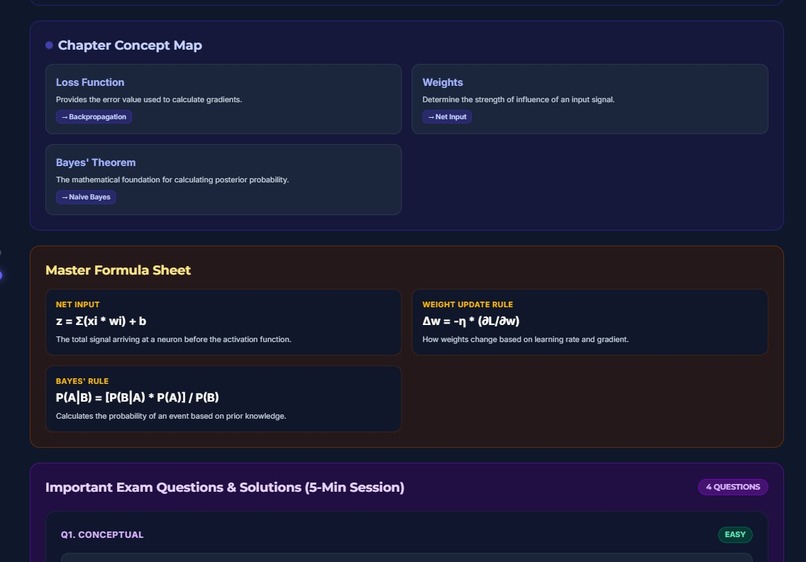Open the Loss Function concept card title
This screenshot has width=806, height=562.
[90, 82]
